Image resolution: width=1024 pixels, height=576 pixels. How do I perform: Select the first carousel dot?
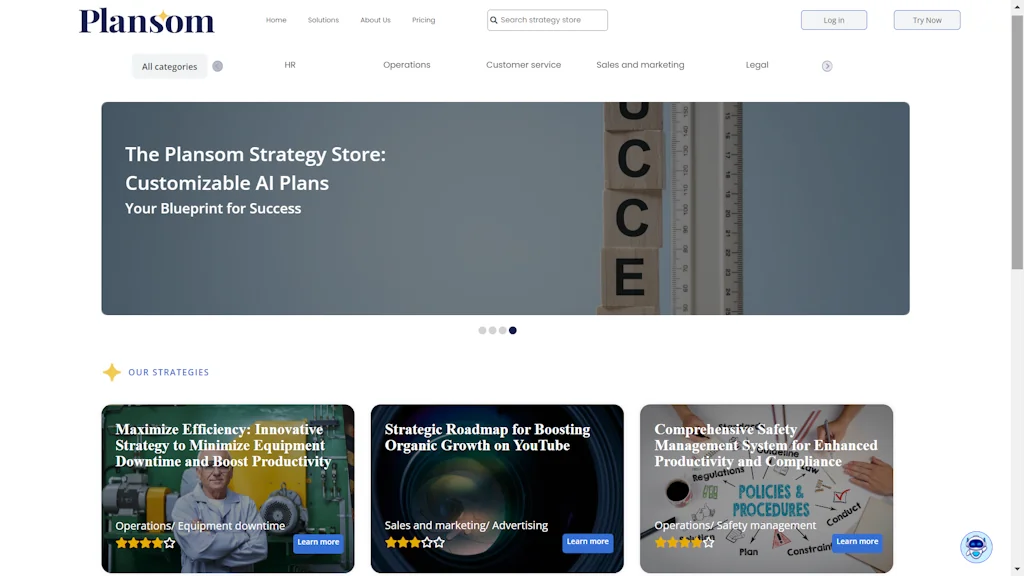(482, 330)
